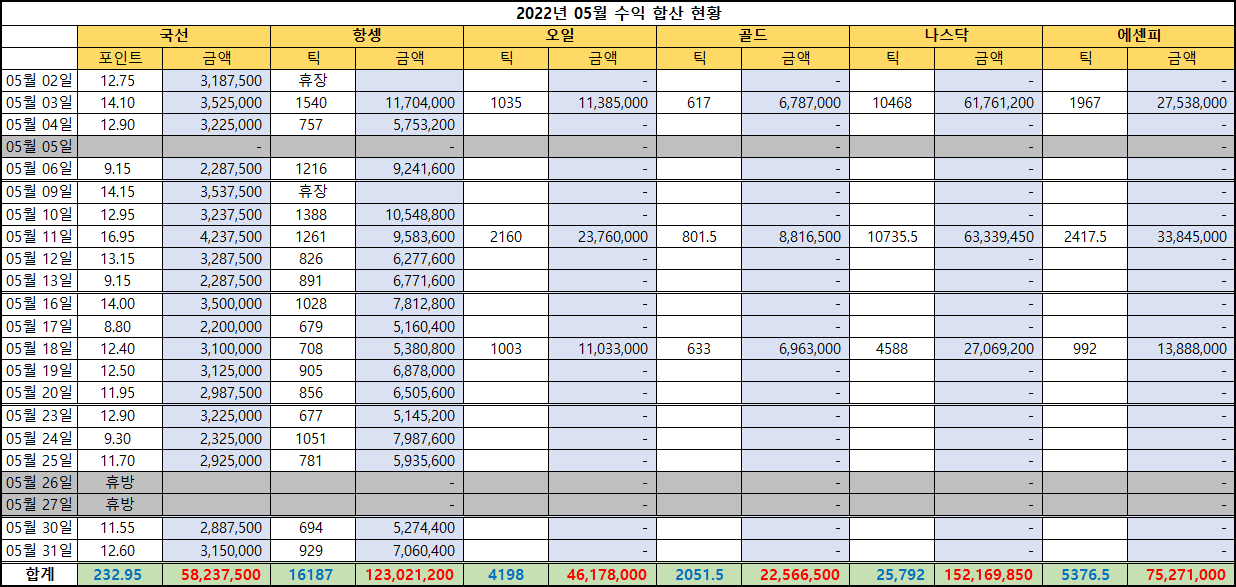Select the 국선 total amount 58,237,500
The width and height of the screenshot is (1236, 587).
pos(217,574)
